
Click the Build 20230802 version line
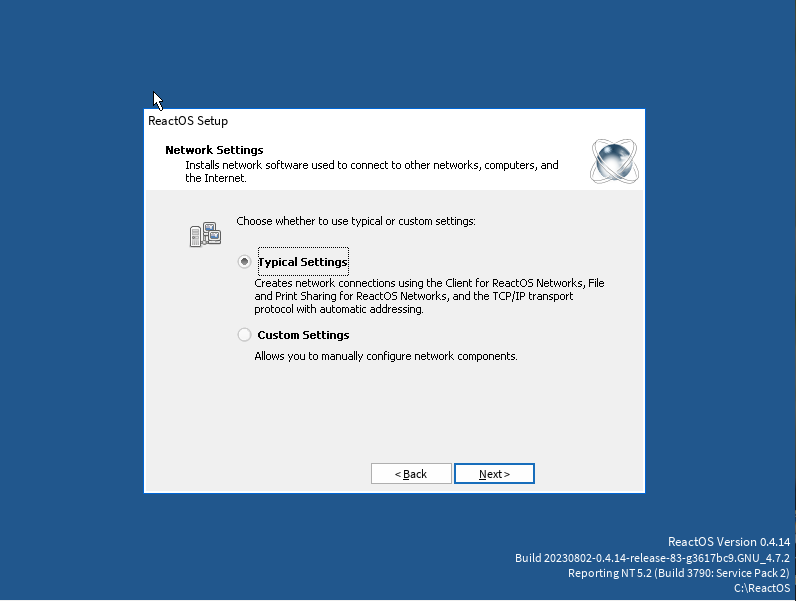pos(652,558)
